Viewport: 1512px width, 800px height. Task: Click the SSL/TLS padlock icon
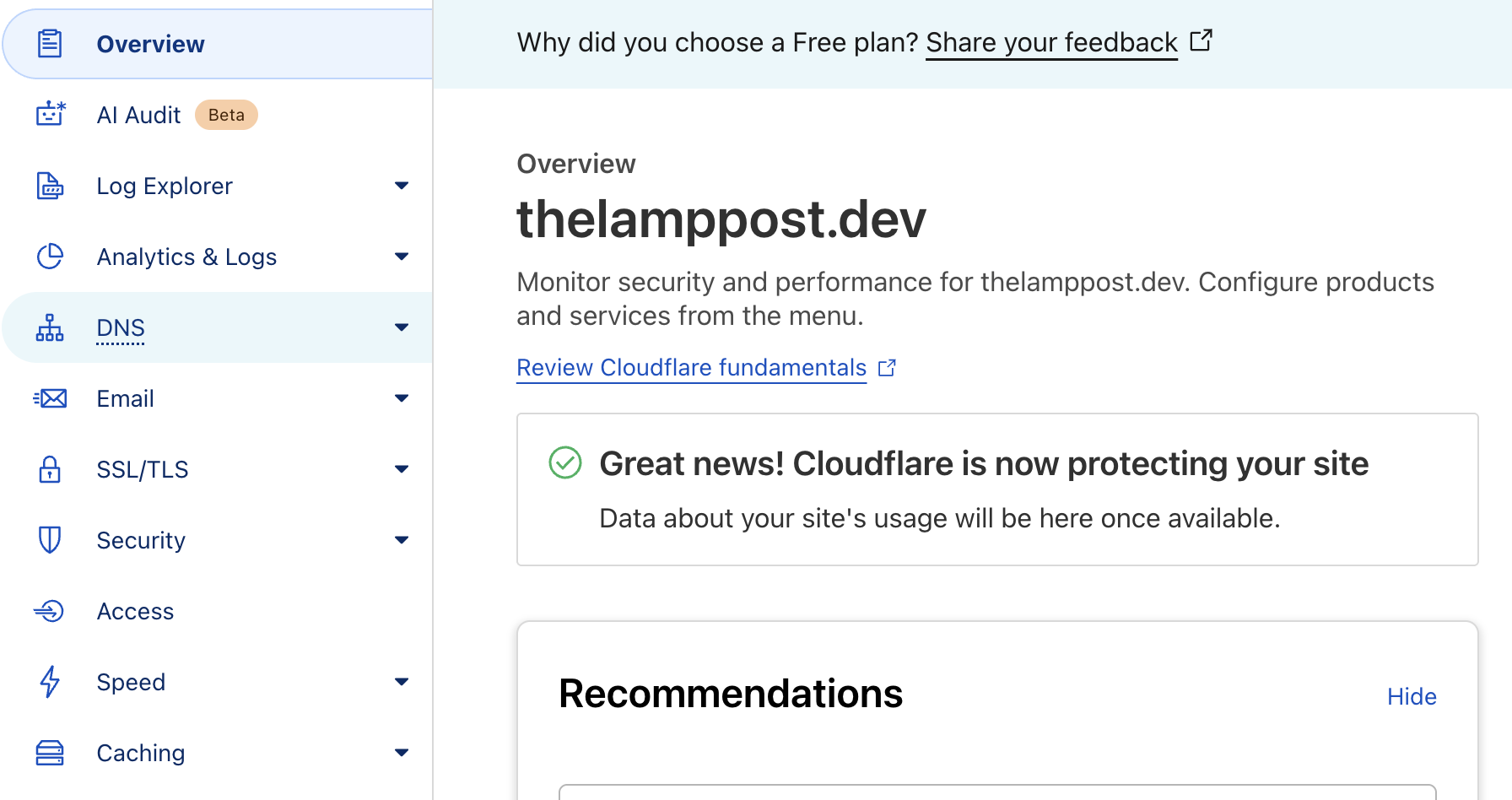pos(50,469)
